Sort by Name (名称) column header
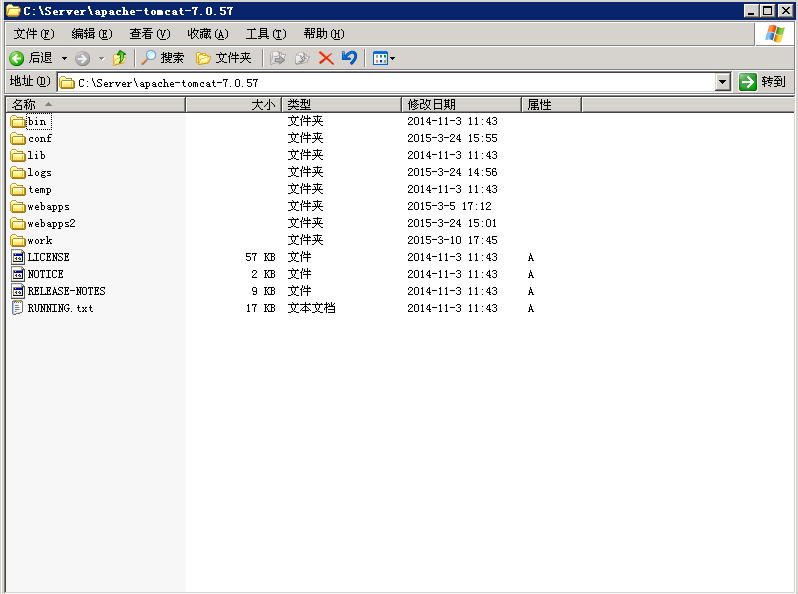This screenshot has width=798, height=594. (96, 104)
